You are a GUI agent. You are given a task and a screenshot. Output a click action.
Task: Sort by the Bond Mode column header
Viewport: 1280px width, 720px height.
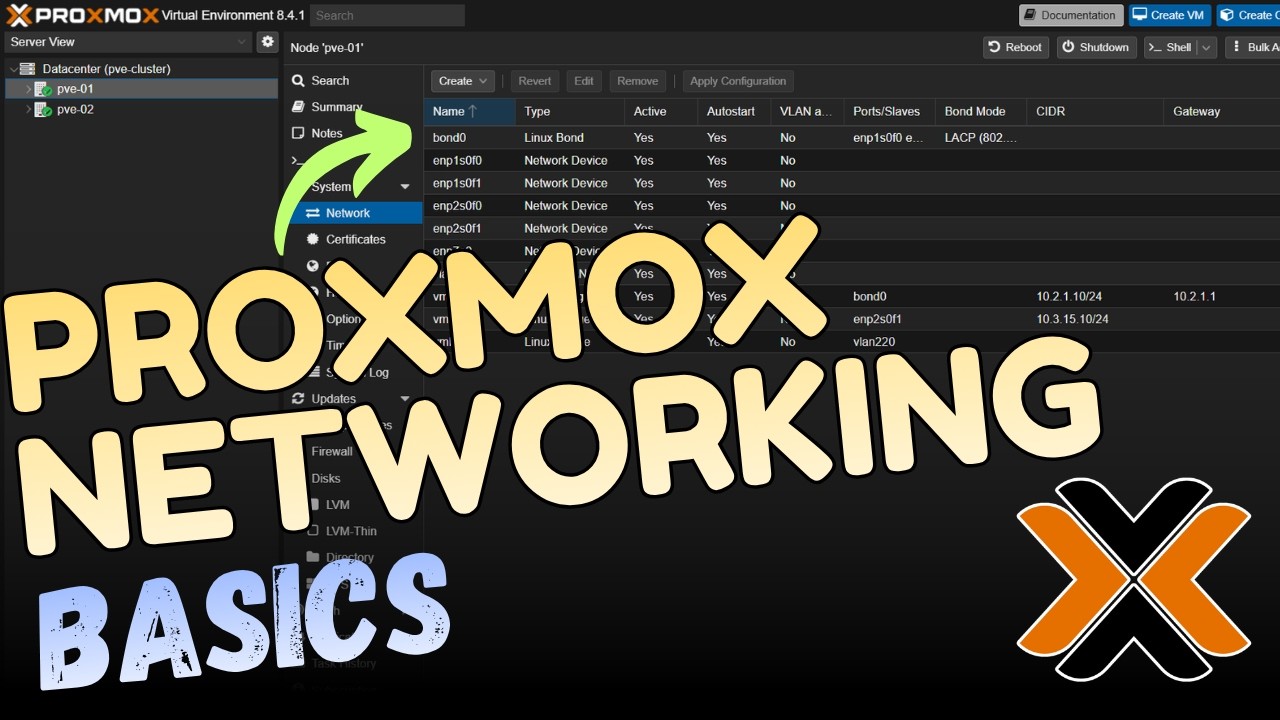tap(981, 111)
